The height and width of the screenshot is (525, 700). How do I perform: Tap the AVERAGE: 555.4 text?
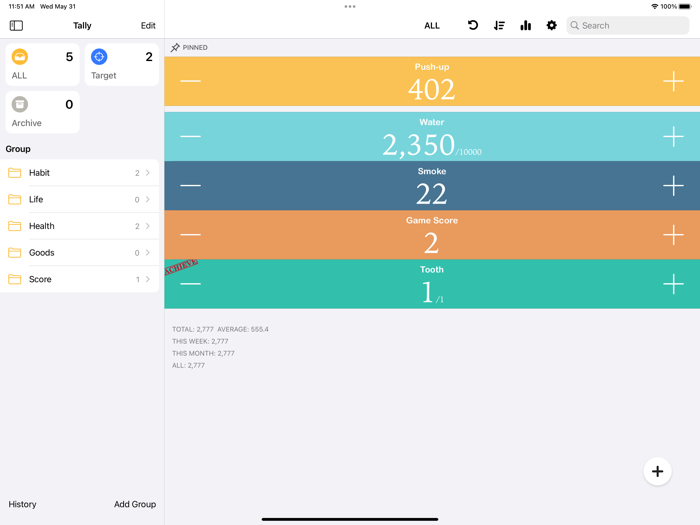[x=243, y=329]
